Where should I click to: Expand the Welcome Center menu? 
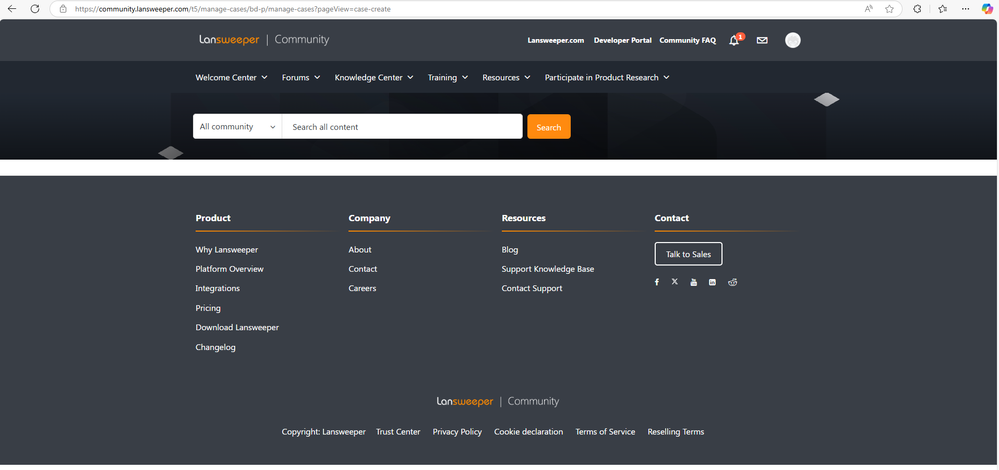(x=231, y=77)
